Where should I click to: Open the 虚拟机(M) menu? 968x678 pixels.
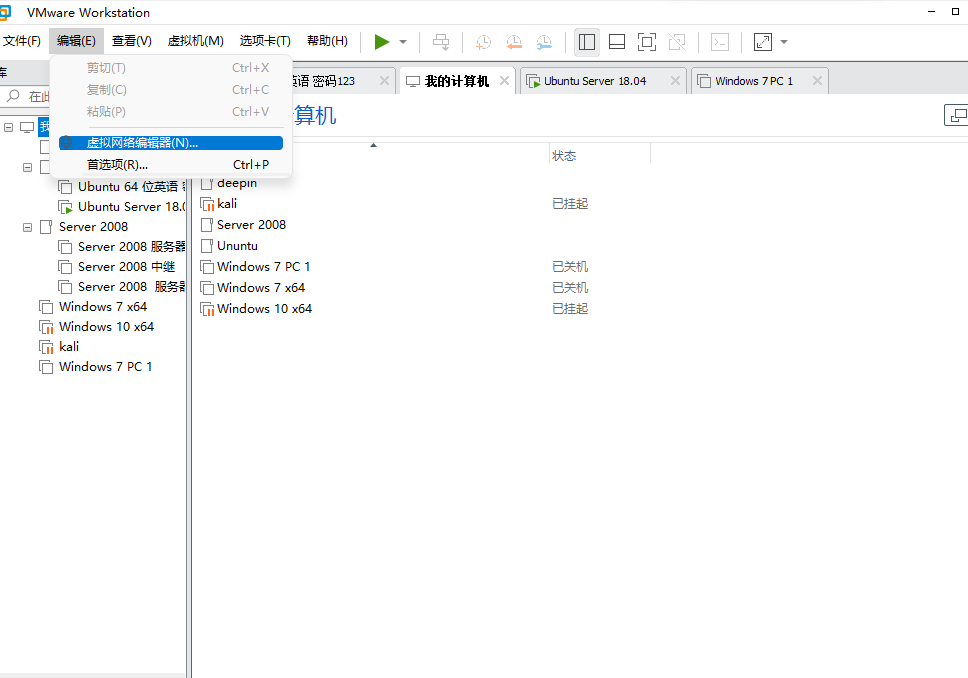(196, 41)
